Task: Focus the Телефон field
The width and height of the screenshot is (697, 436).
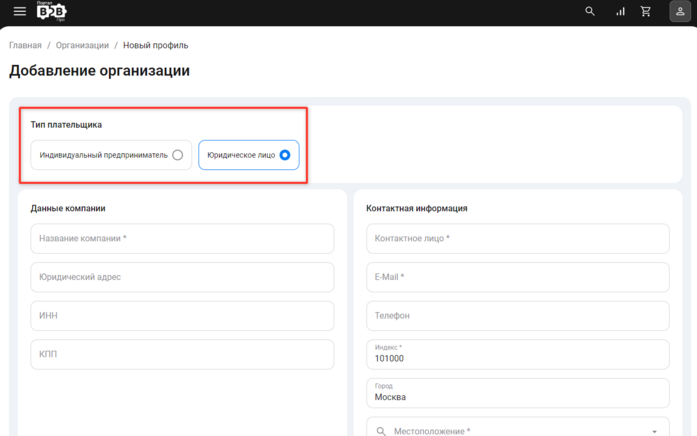Action: pos(518,316)
